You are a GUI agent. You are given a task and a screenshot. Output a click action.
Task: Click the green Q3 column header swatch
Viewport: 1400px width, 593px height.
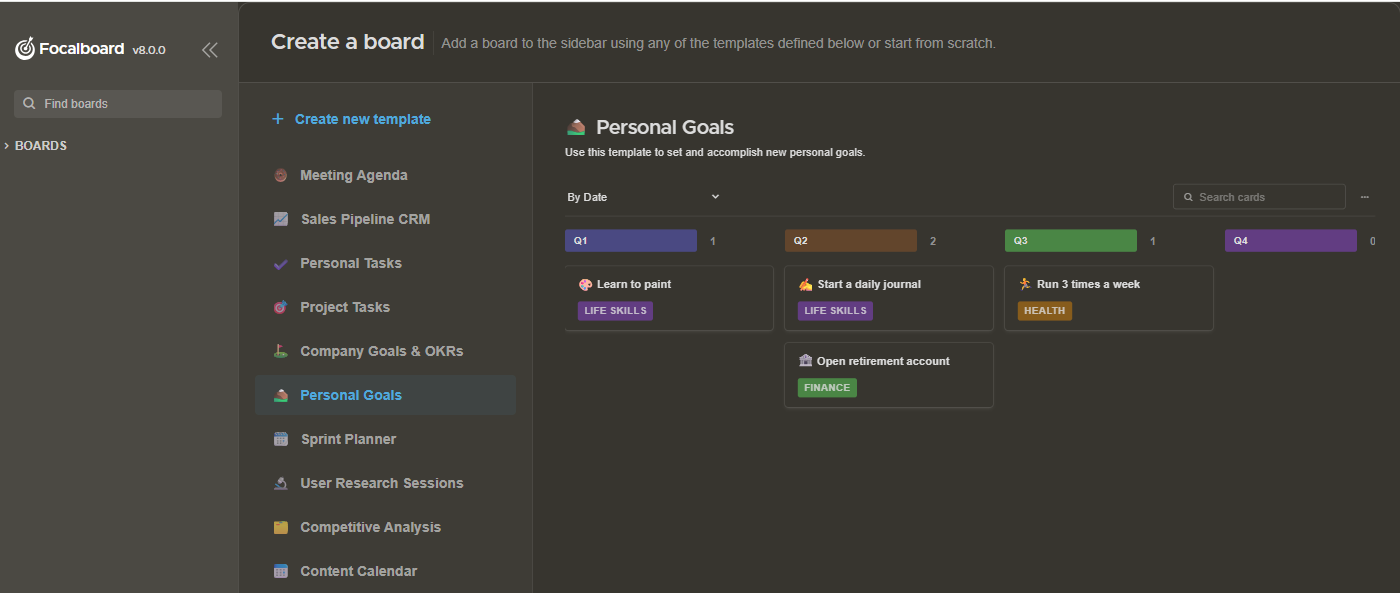[x=1070, y=240]
